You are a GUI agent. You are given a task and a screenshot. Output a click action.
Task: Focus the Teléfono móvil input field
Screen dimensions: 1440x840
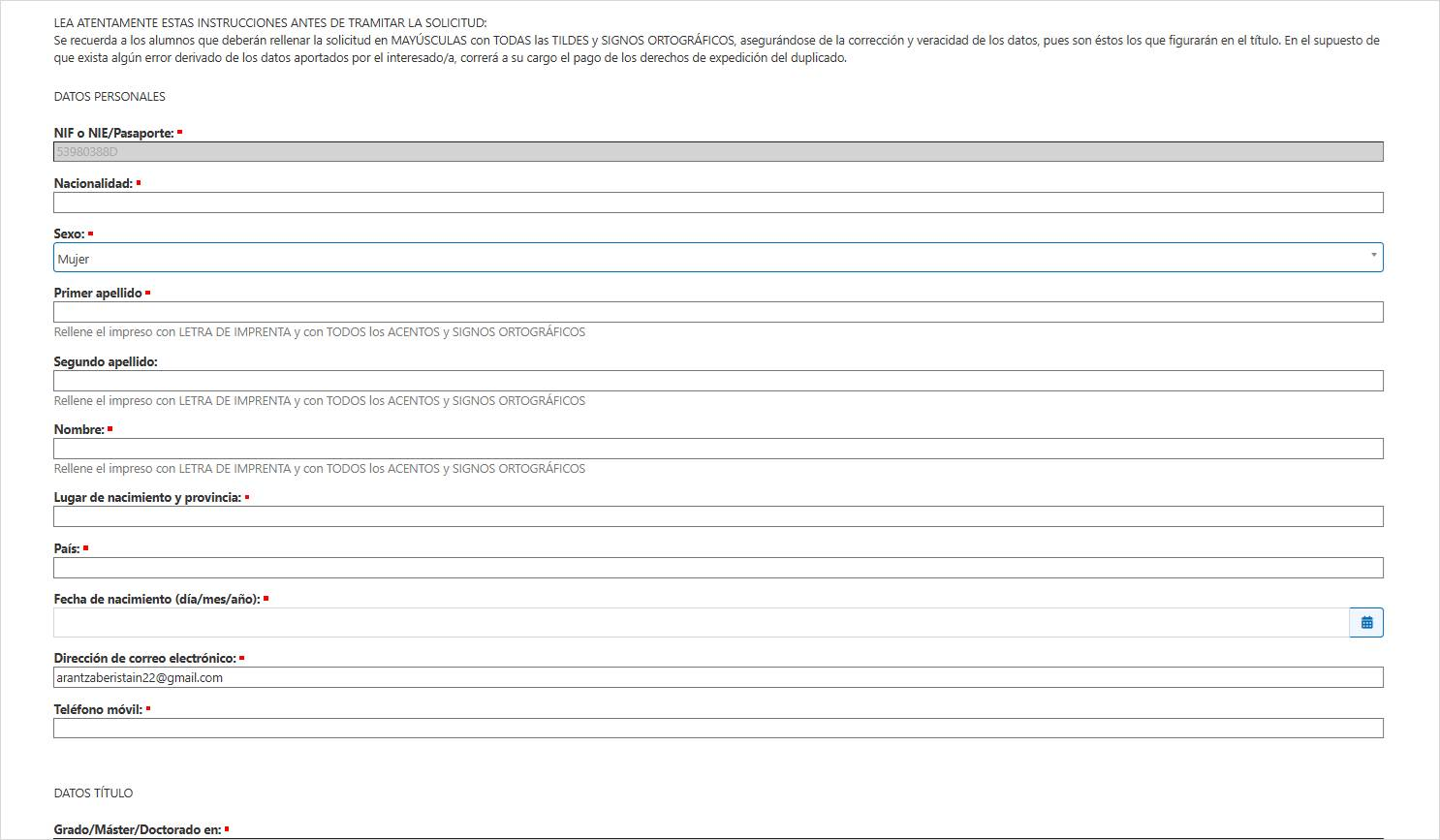[718, 728]
